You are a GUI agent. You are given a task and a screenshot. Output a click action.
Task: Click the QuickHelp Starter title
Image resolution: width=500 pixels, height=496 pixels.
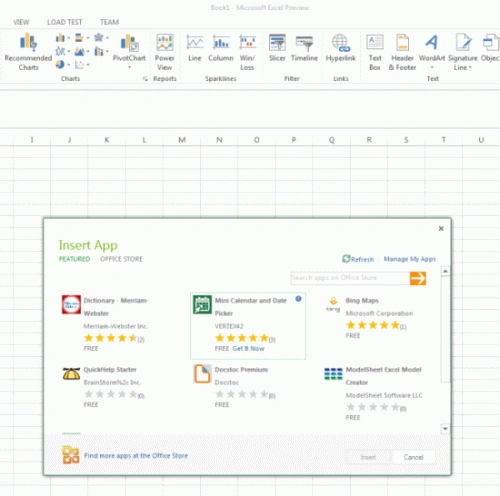110,370
